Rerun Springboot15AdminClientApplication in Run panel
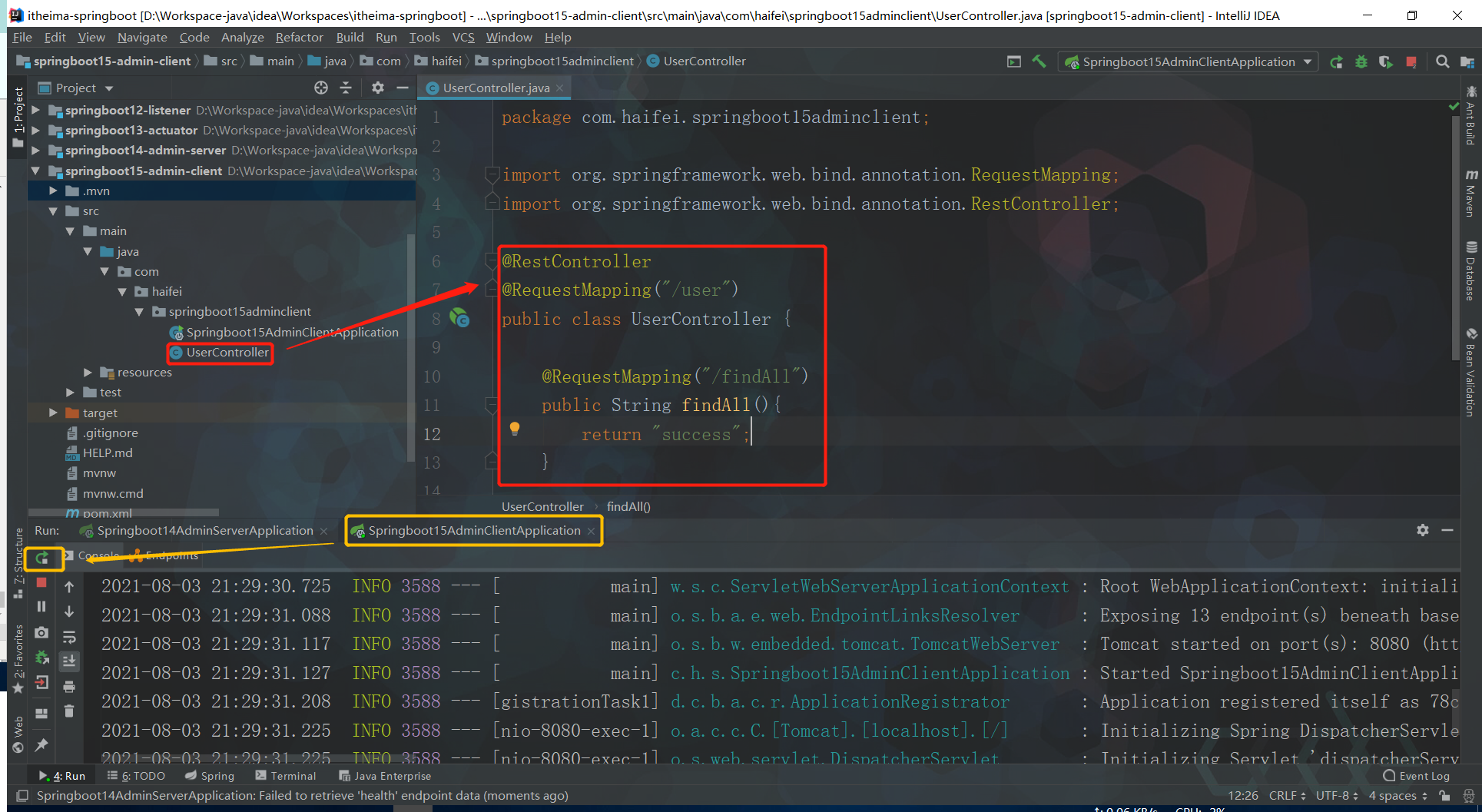 42,558
